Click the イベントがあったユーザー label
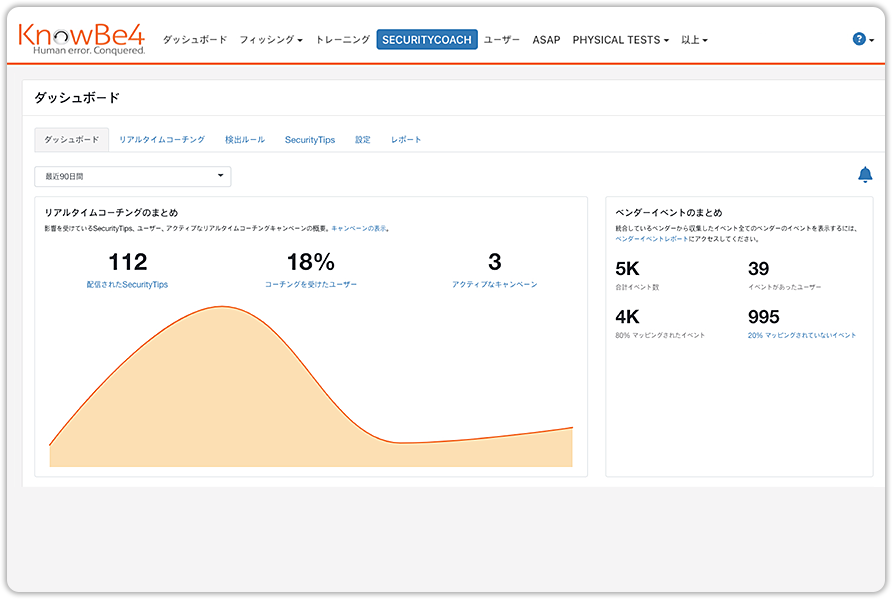This screenshot has height=599, width=892. pos(784,287)
